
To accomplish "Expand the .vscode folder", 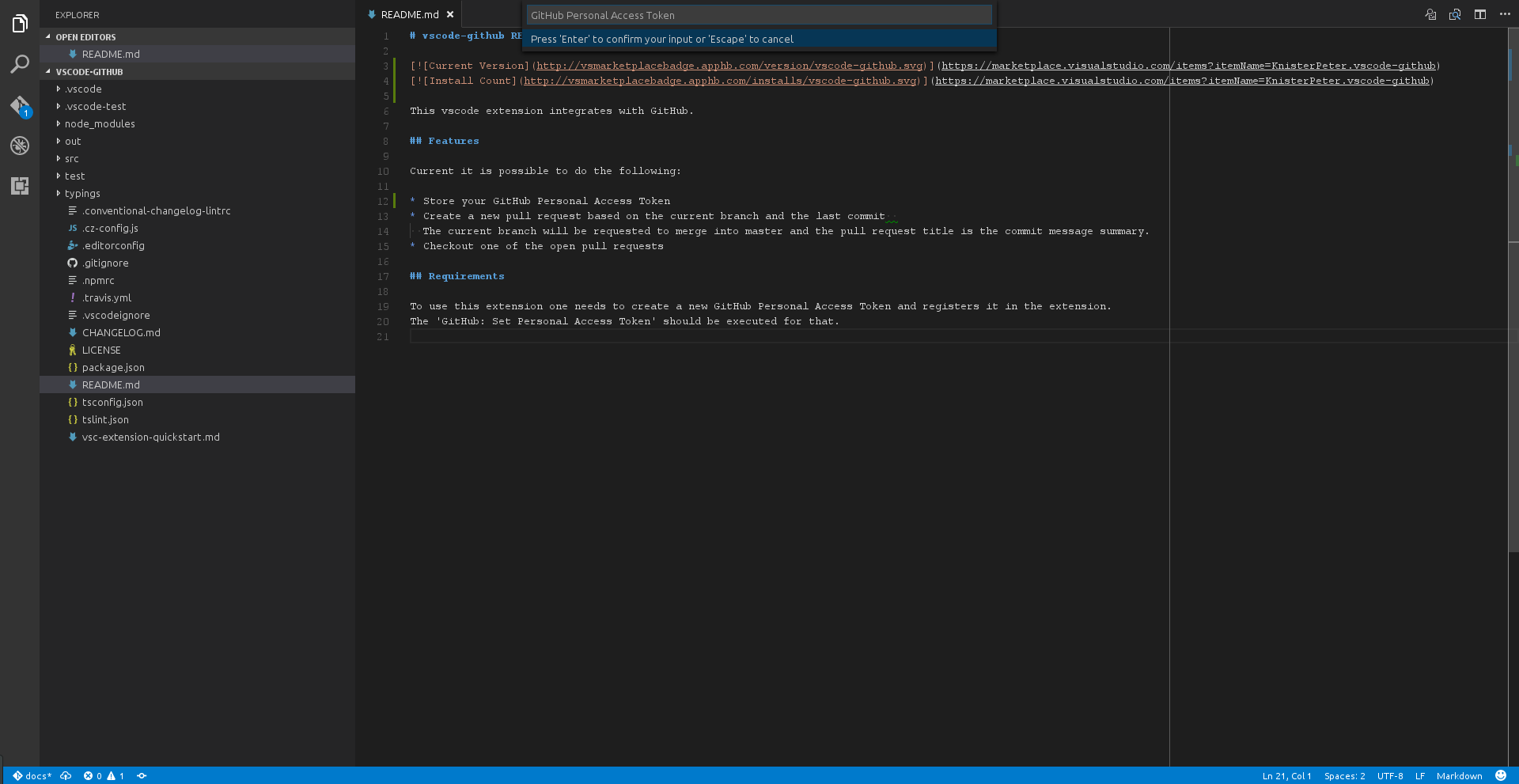I will [x=198, y=89].
